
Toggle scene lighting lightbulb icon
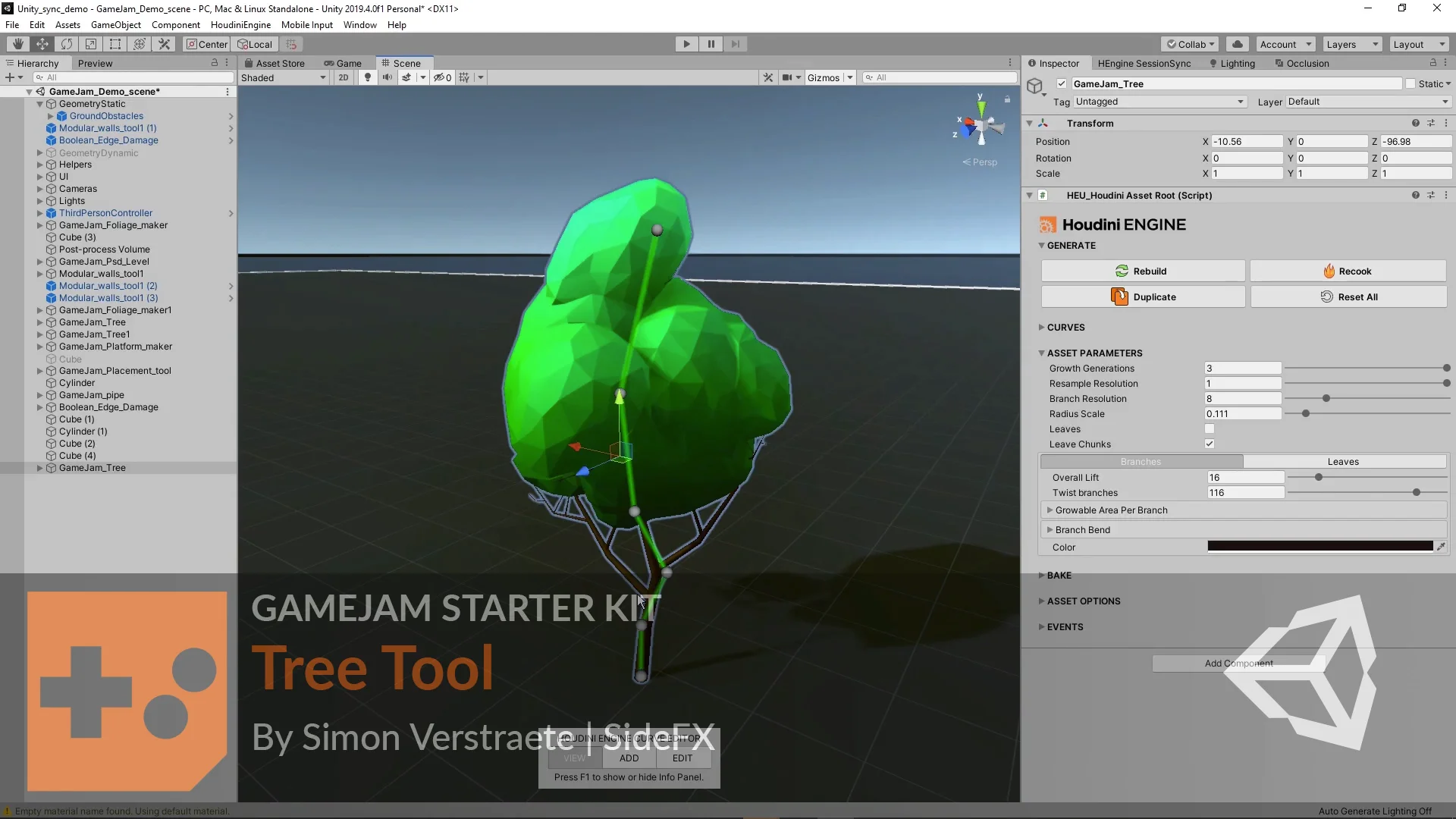point(368,77)
